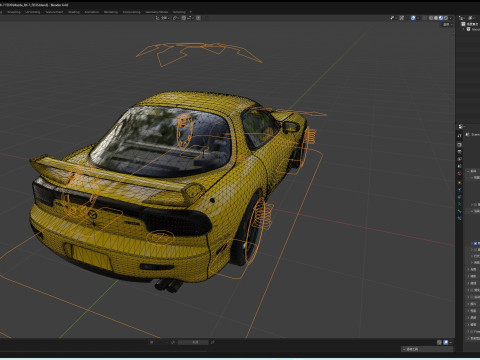Viewport: 480px width, 360px height.
Task: Open the outliner display mode menu
Action: pyautogui.click(x=462, y=18)
